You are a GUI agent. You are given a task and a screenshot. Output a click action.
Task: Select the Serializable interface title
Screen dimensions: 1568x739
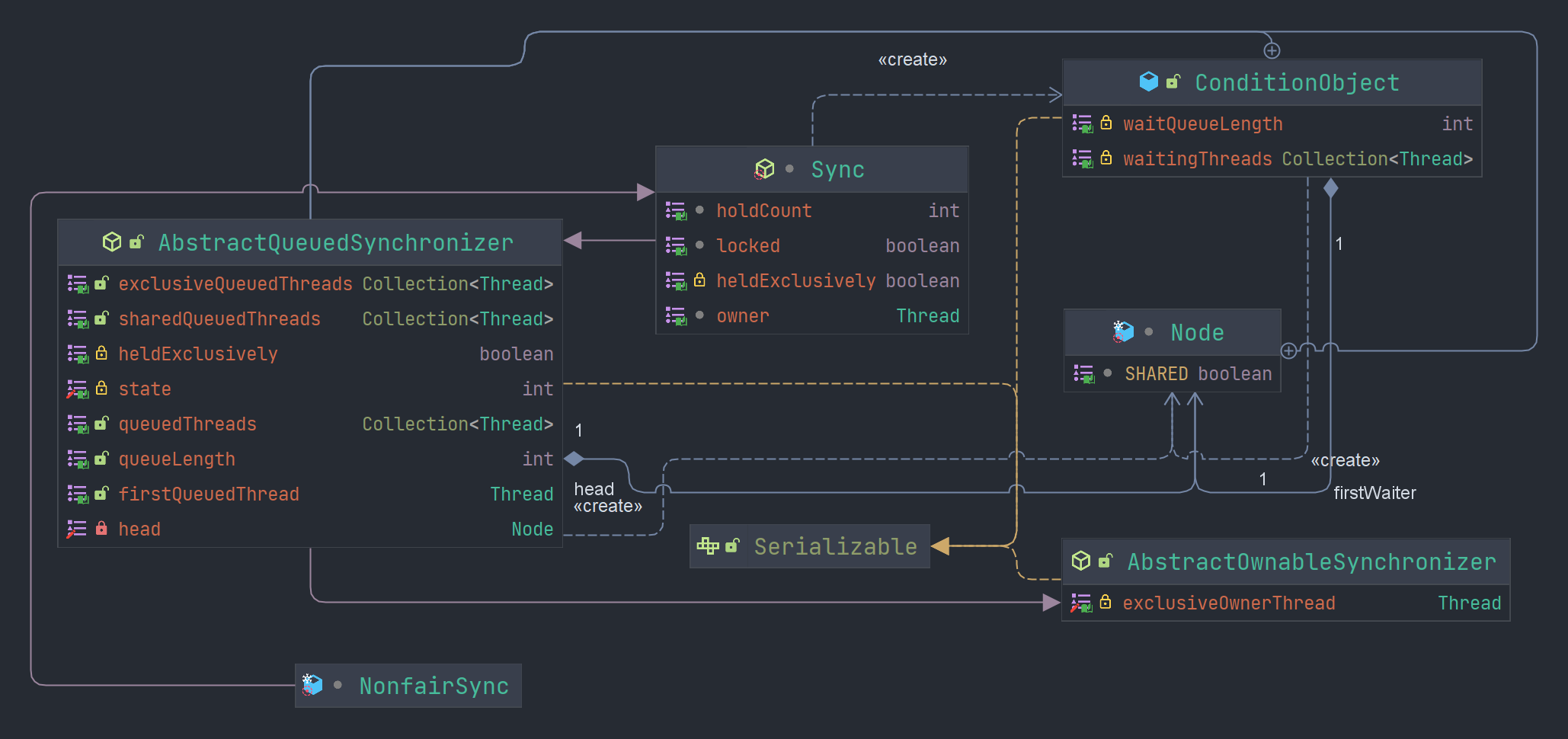point(835,547)
